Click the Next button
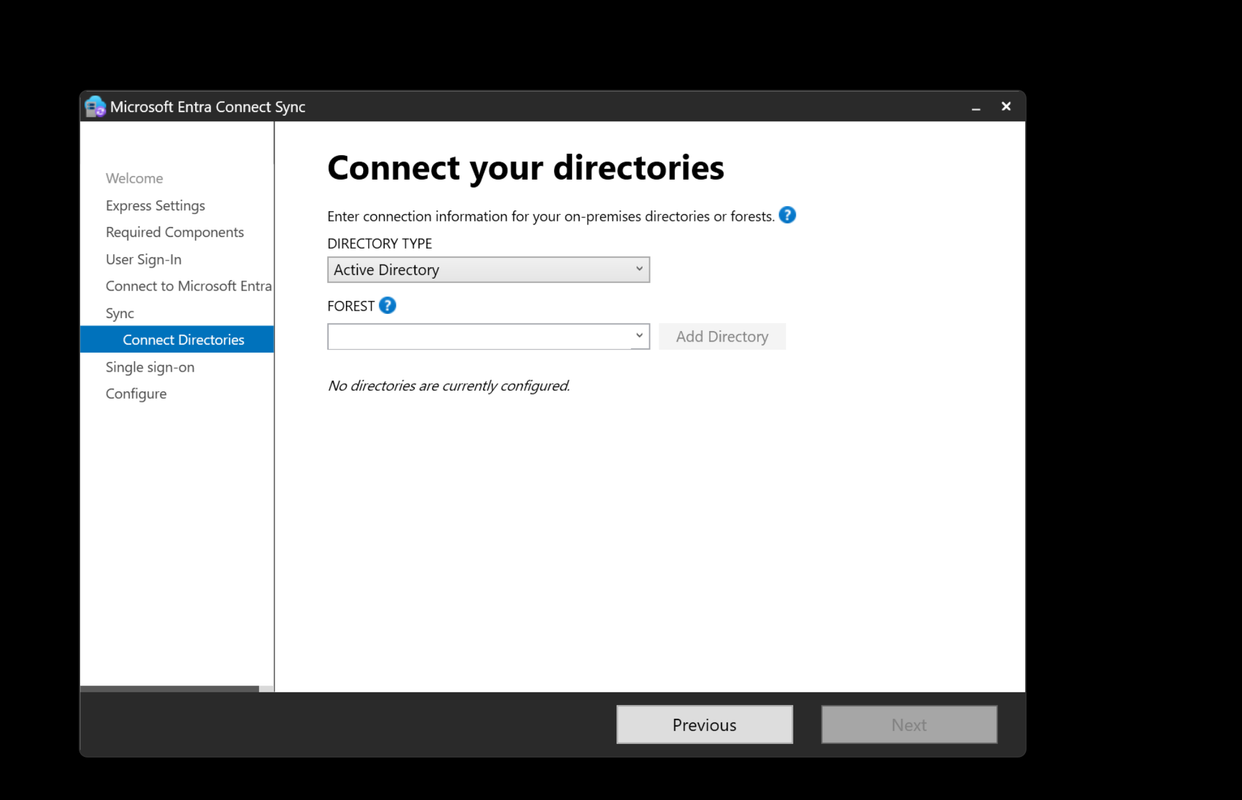 click(x=909, y=725)
